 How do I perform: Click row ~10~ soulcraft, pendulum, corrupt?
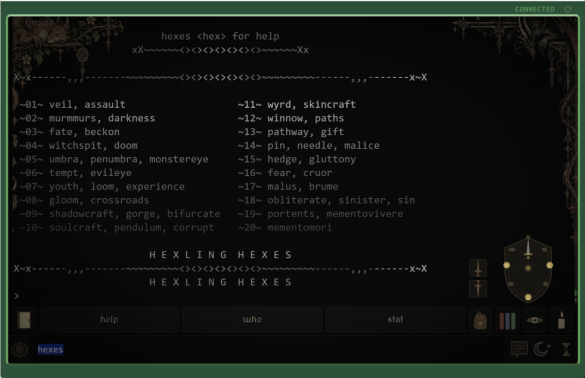point(117,228)
